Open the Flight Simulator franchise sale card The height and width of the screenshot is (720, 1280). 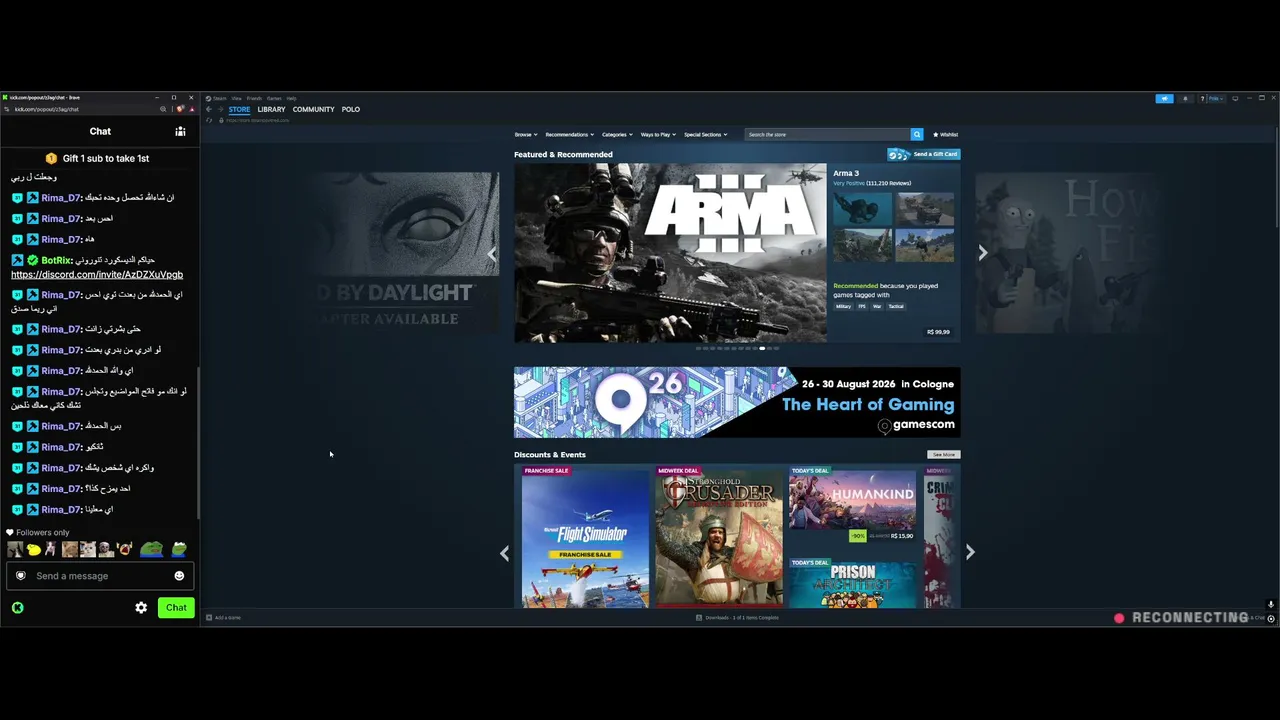(x=585, y=537)
